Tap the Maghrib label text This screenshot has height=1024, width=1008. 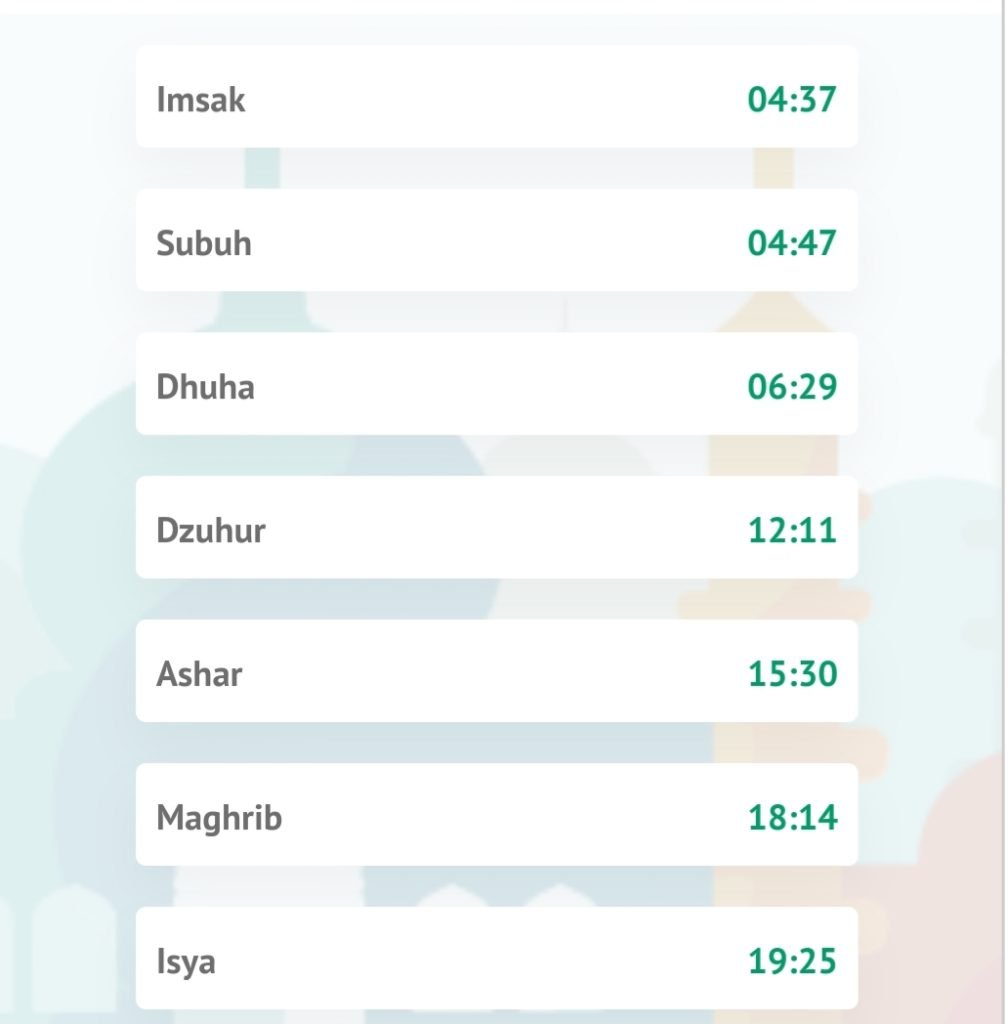[219, 819]
